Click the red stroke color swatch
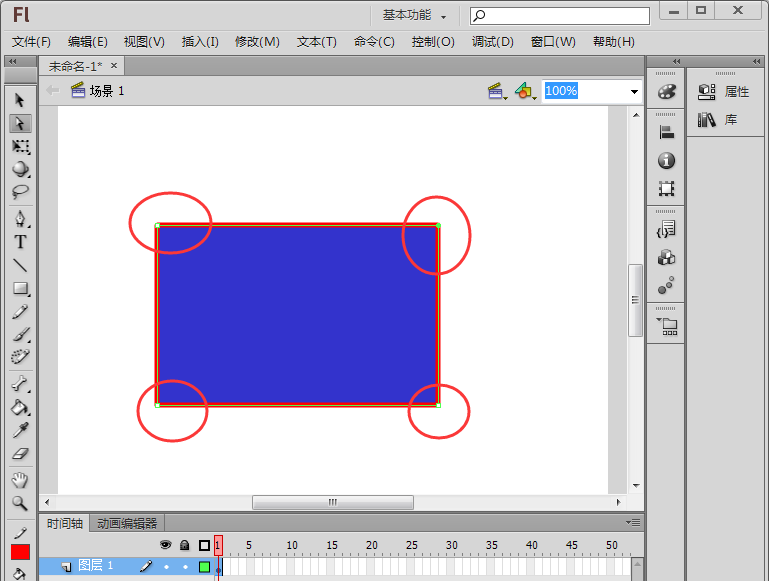 click(x=21, y=552)
